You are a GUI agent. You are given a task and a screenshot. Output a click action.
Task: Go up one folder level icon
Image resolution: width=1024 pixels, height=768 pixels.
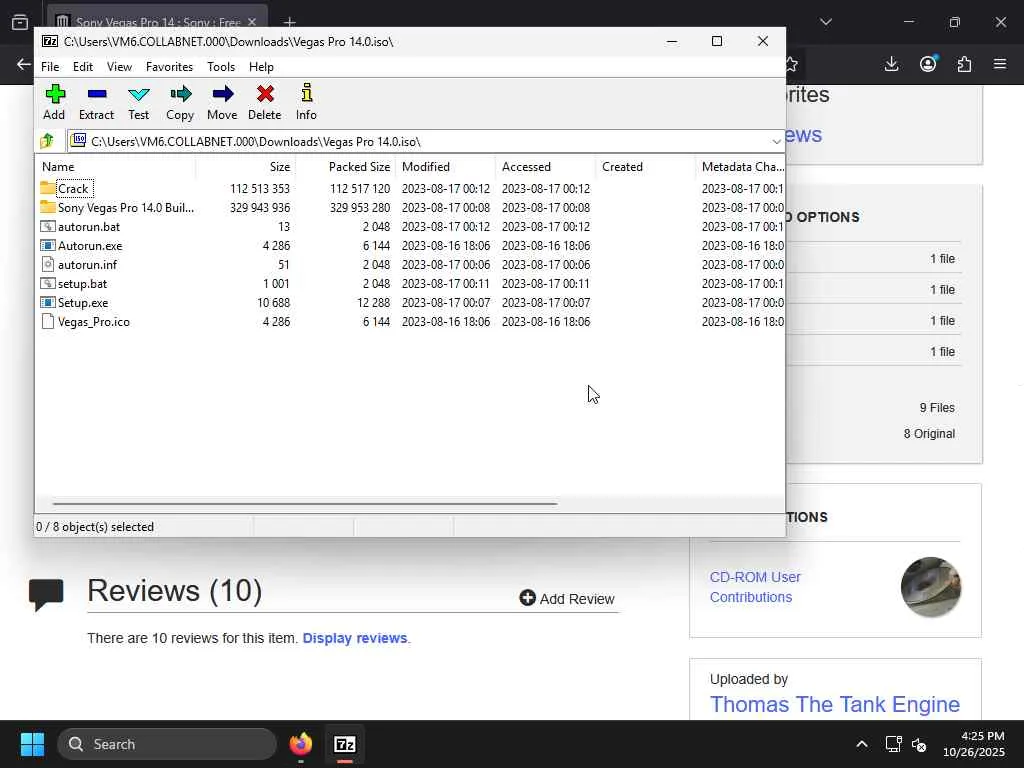pyautogui.click(x=47, y=140)
